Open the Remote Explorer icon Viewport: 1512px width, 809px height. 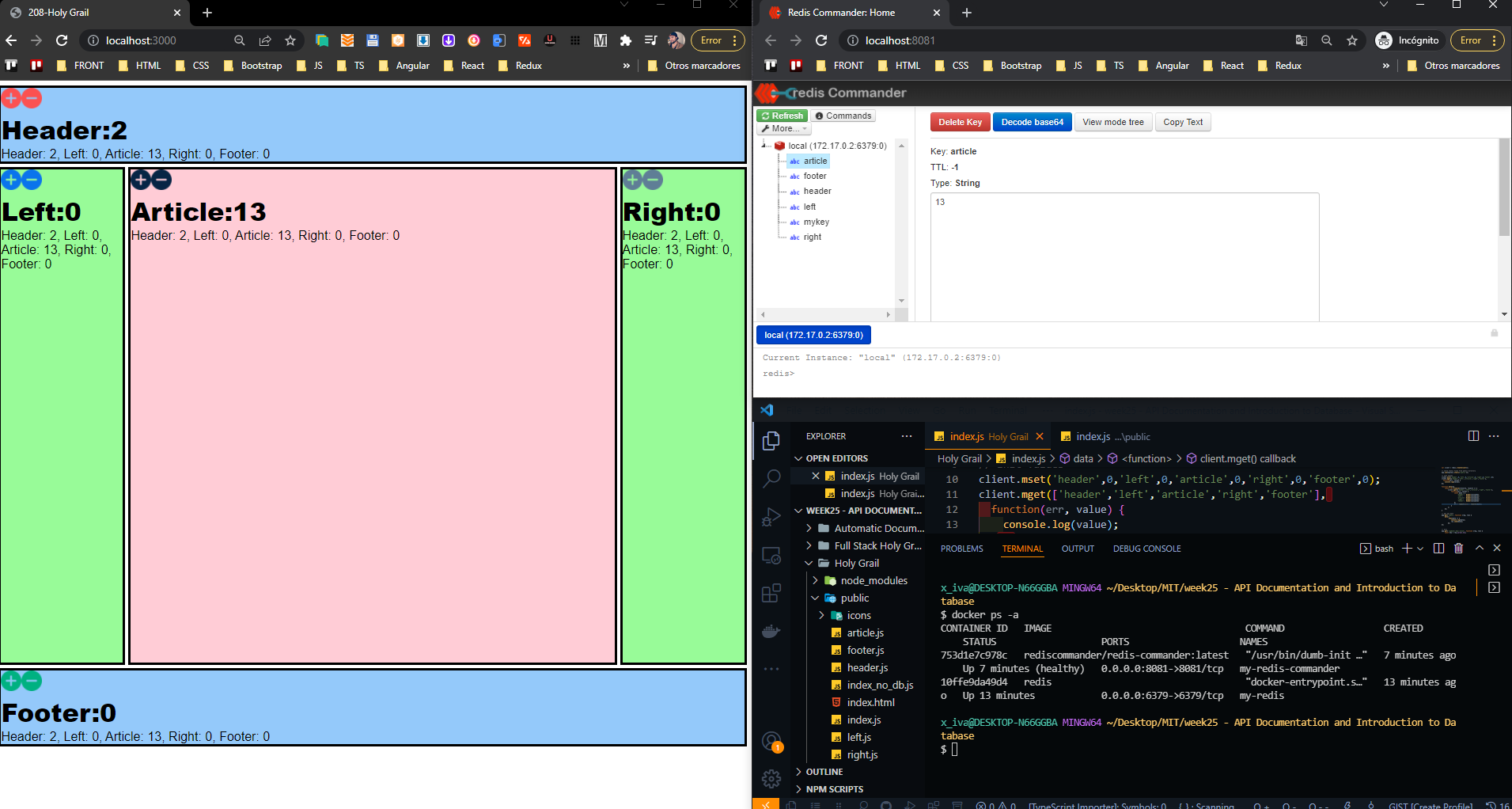click(771, 554)
